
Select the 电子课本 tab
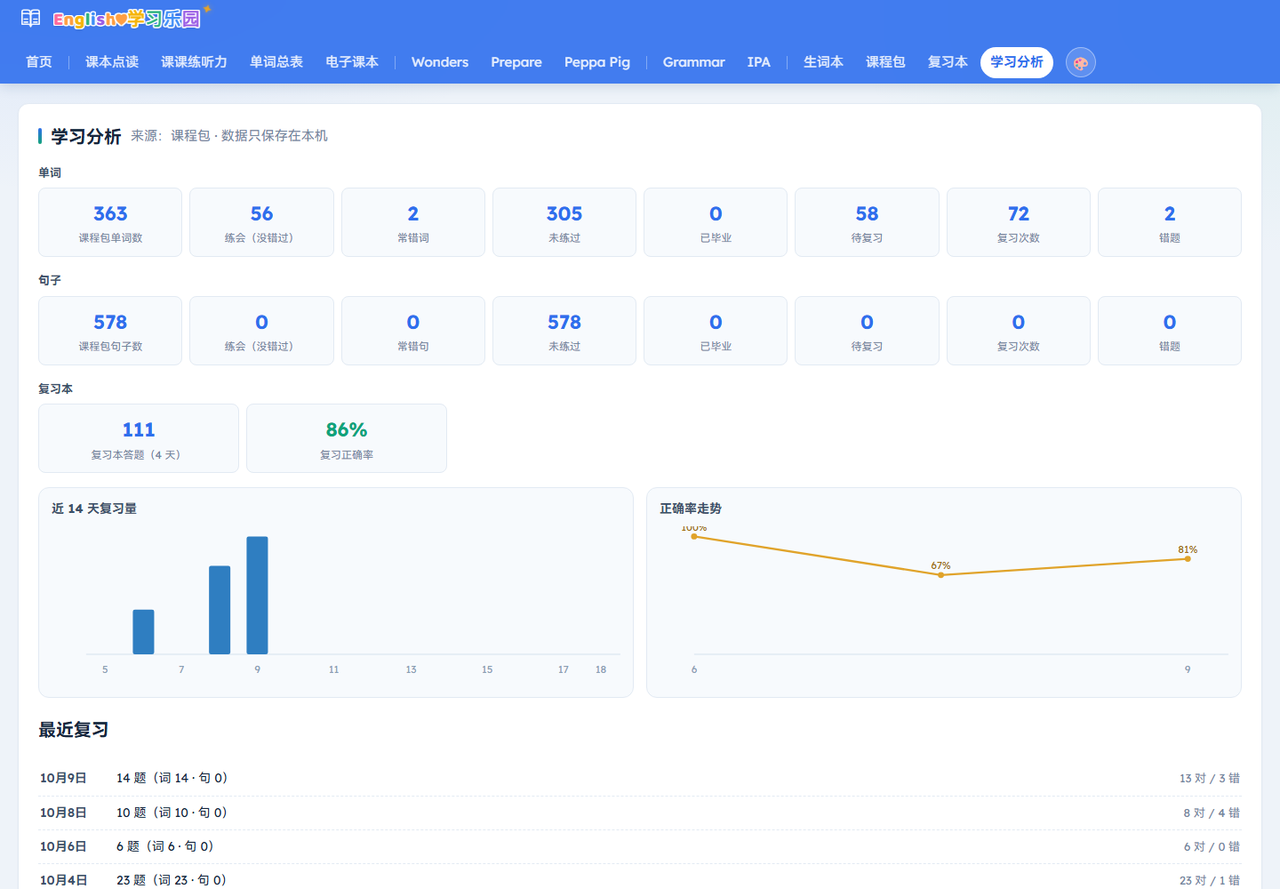click(x=352, y=62)
